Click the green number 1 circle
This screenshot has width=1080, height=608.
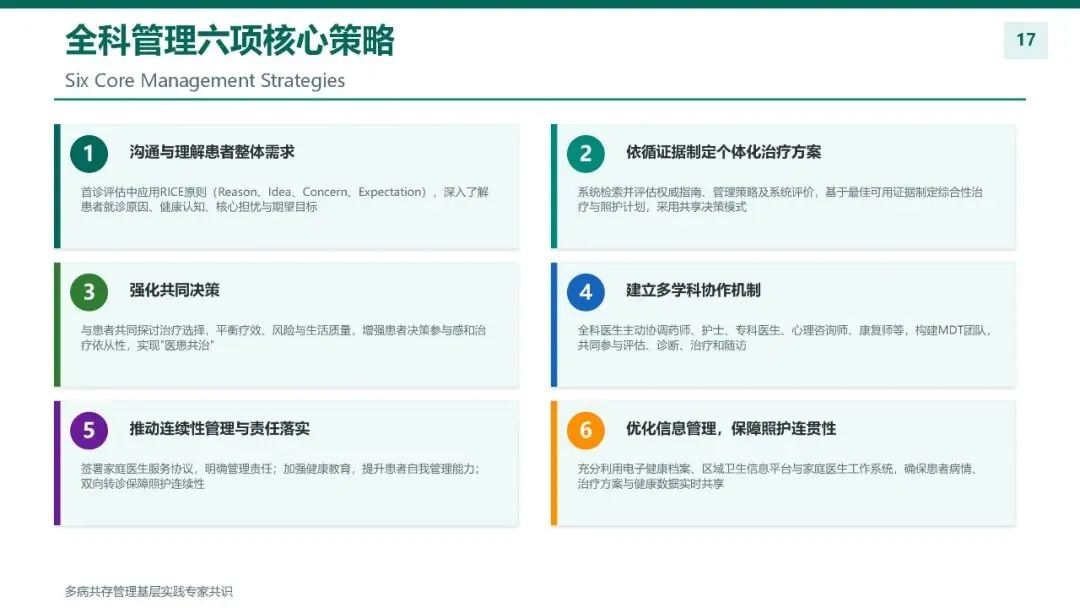tap(89, 153)
